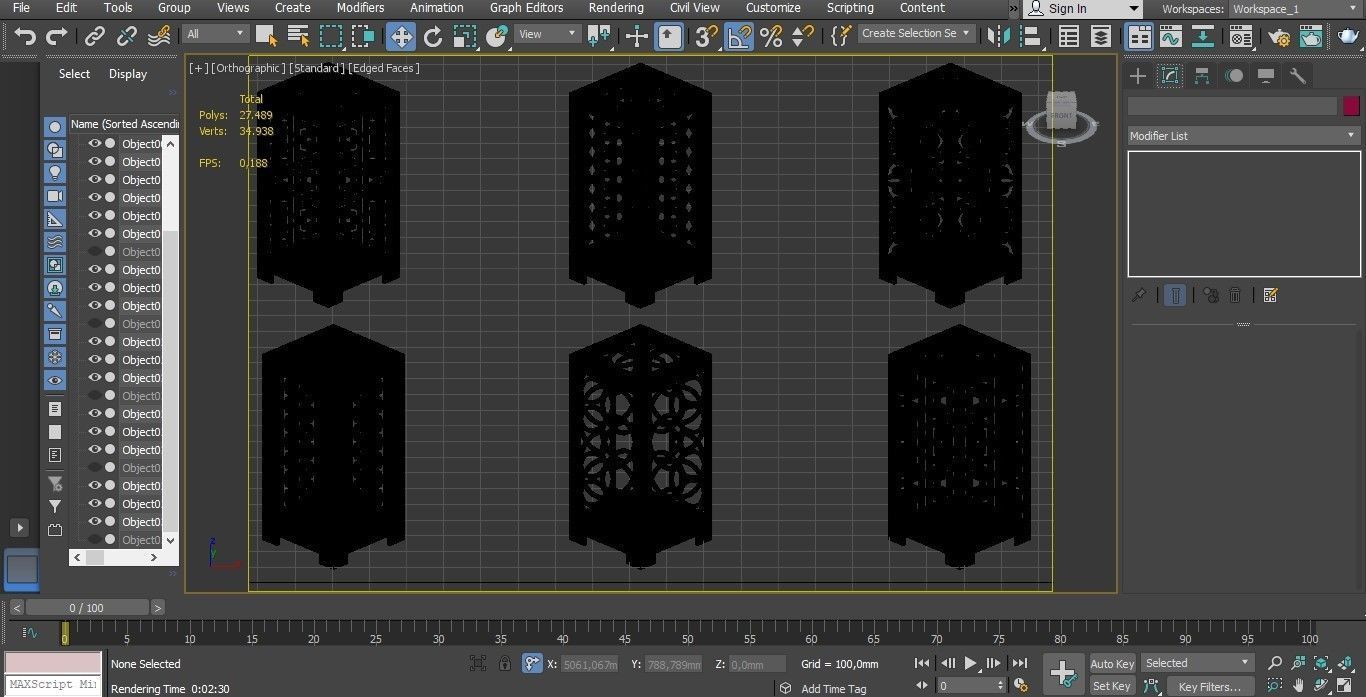Toggle the Spinner Snap button

tap(802, 37)
